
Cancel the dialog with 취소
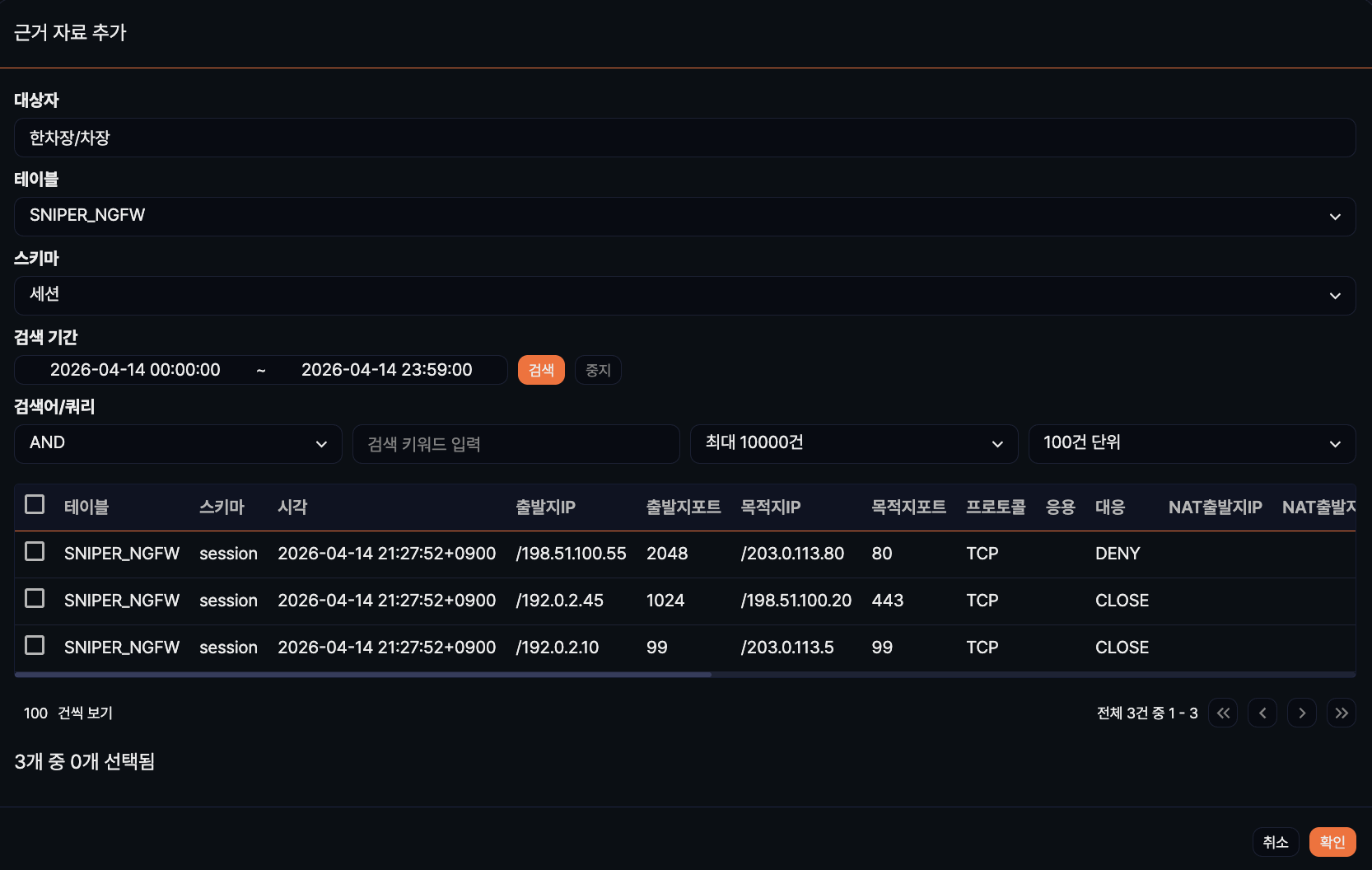click(1276, 842)
